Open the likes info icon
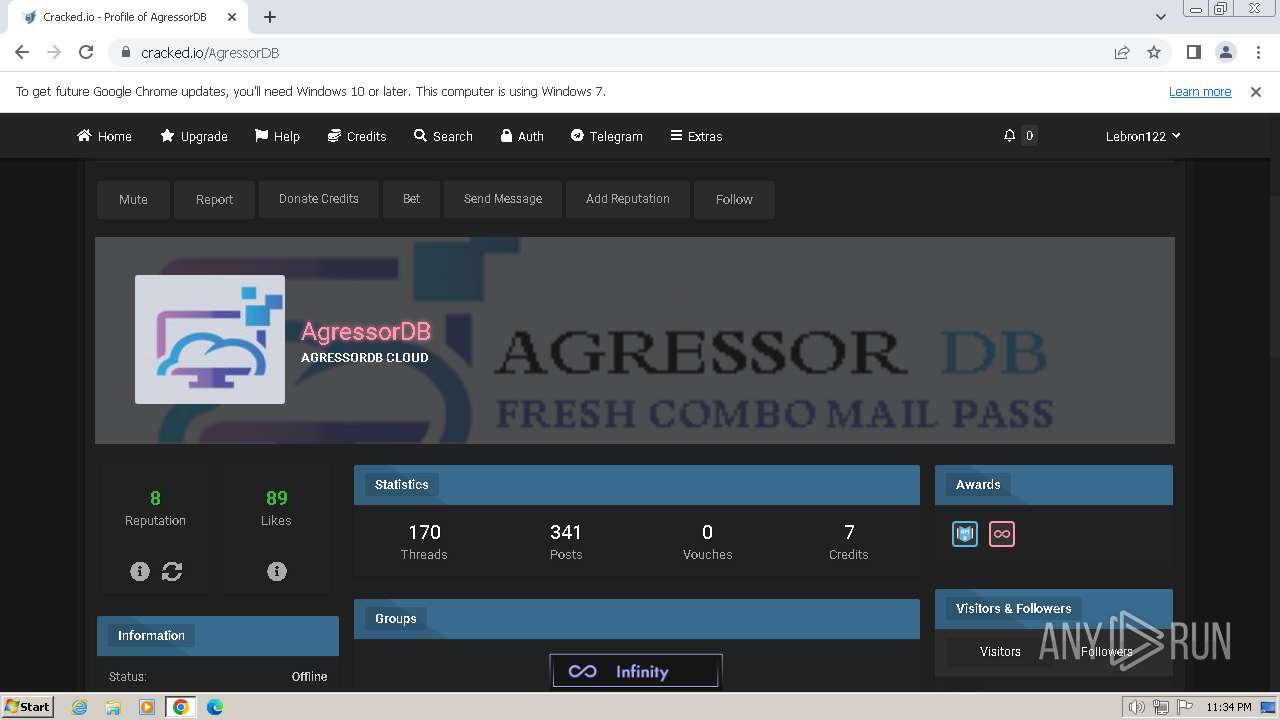 point(277,571)
